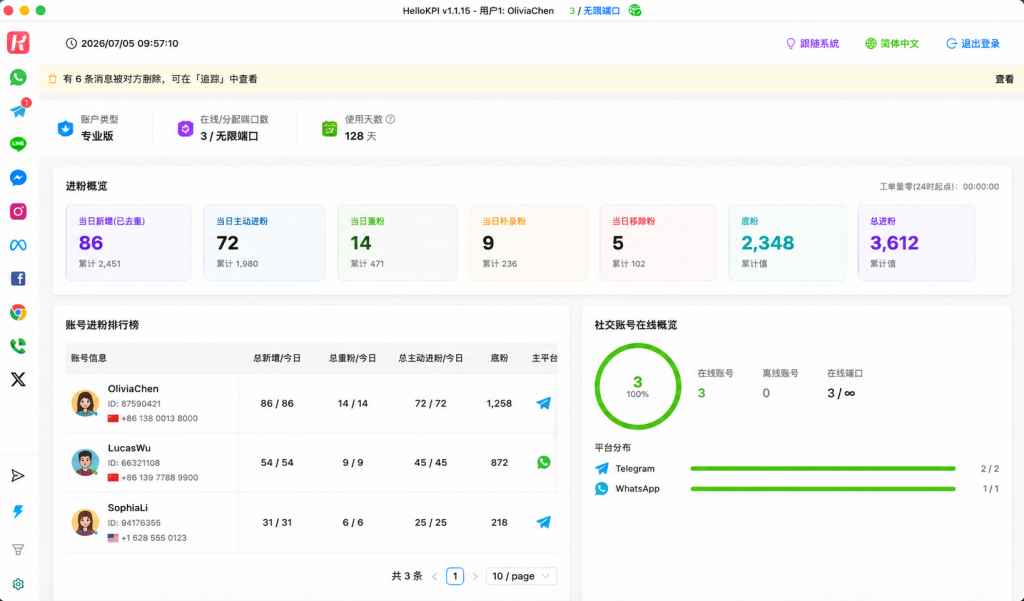Viewport: 1024px width, 601px height.
Task: Click the globe status icon in title bar
Action: (x=635, y=10)
